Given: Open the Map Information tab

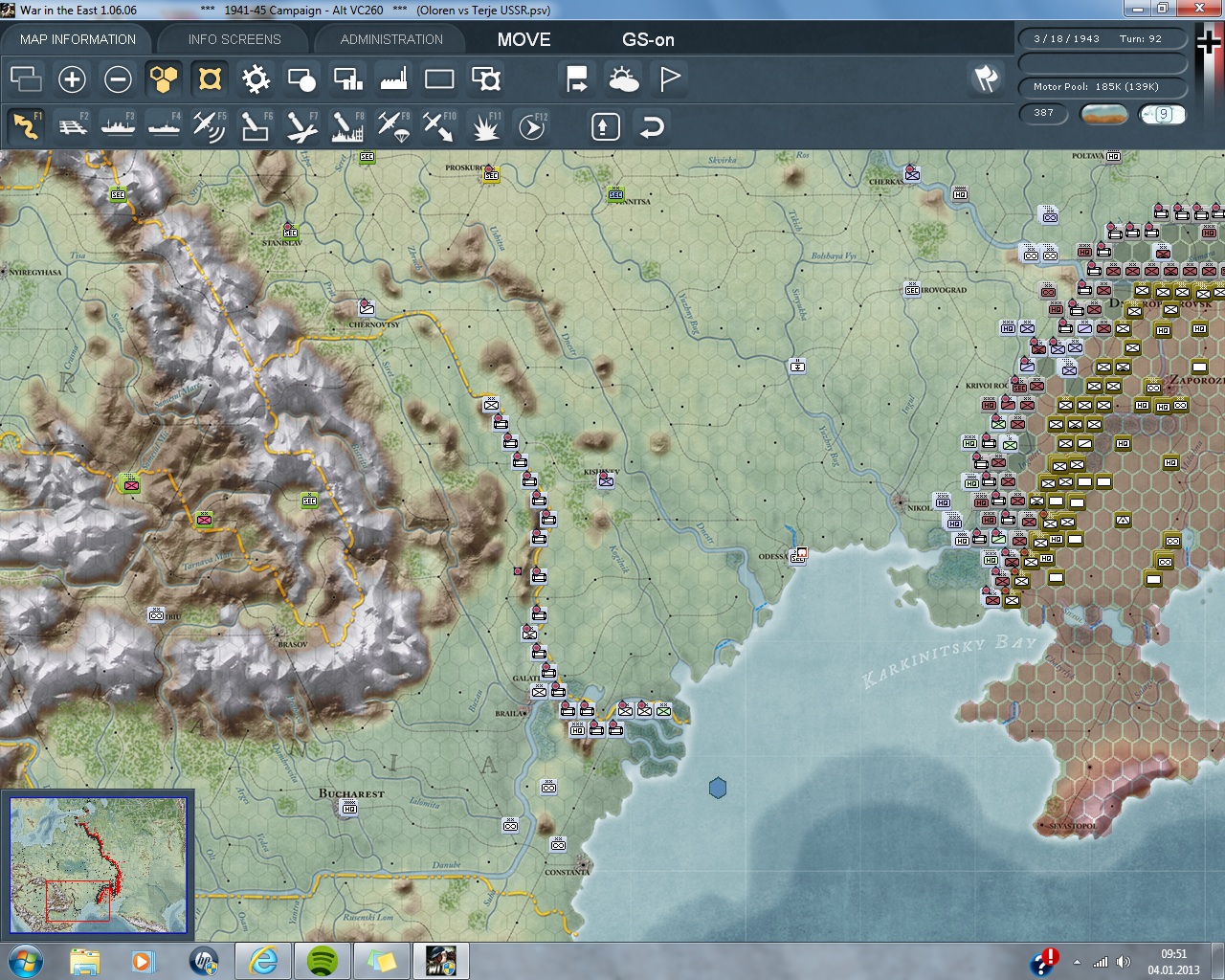Looking at the screenshot, I should tap(78, 39).
